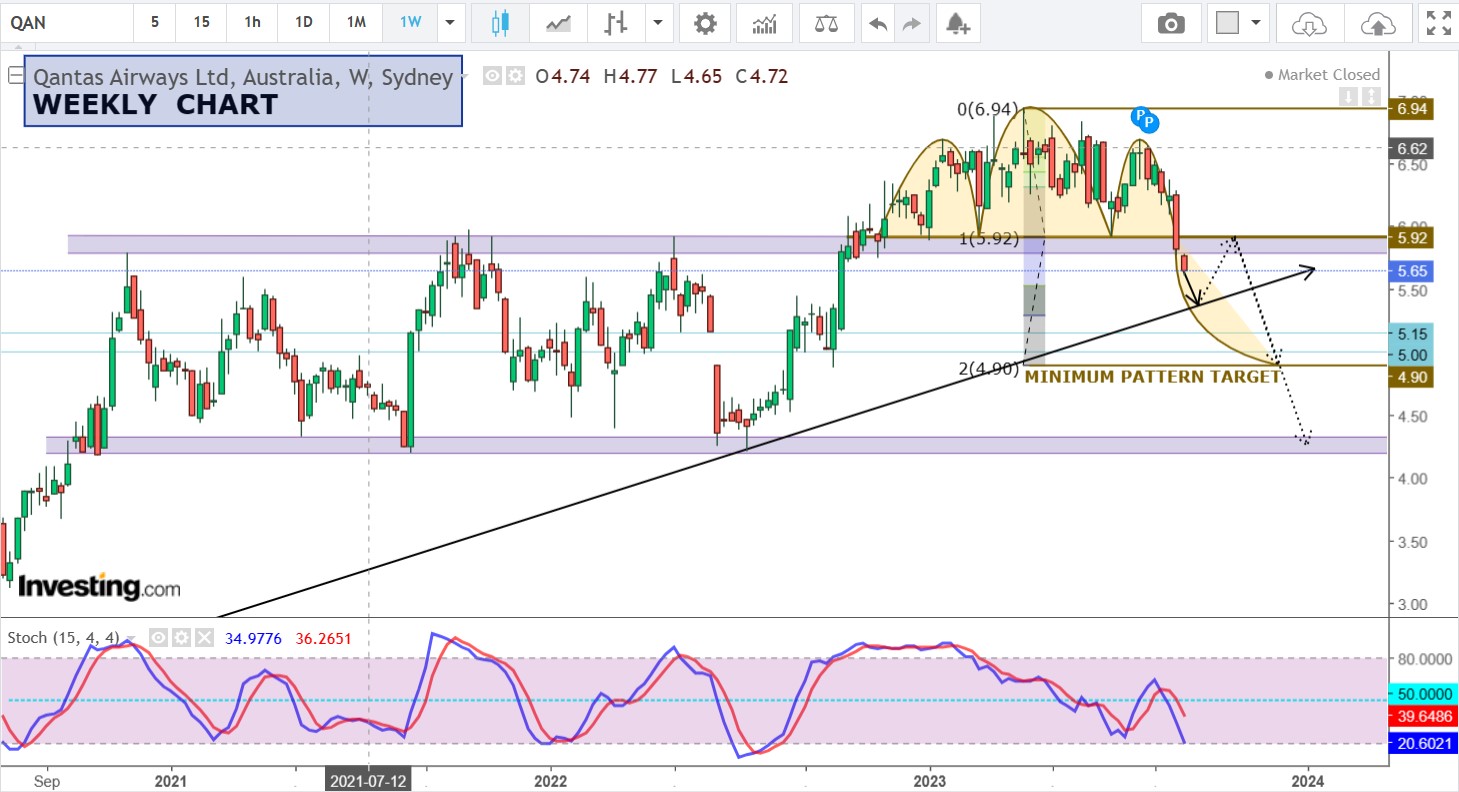
Task: Click the 20.6021 stochastic value label
Action: click(x=1424, y=742)
